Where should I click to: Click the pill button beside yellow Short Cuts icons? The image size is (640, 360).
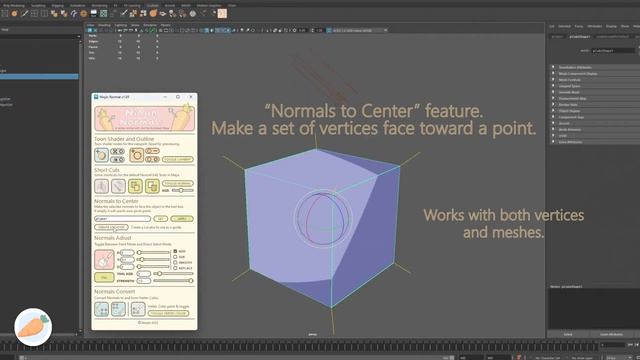(x=178, y=183)
